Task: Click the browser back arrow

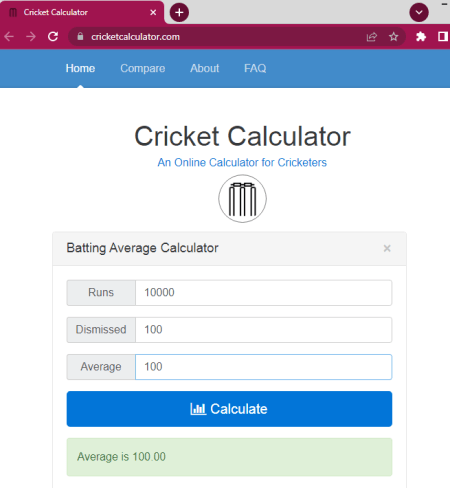Action: coord(9,36)
